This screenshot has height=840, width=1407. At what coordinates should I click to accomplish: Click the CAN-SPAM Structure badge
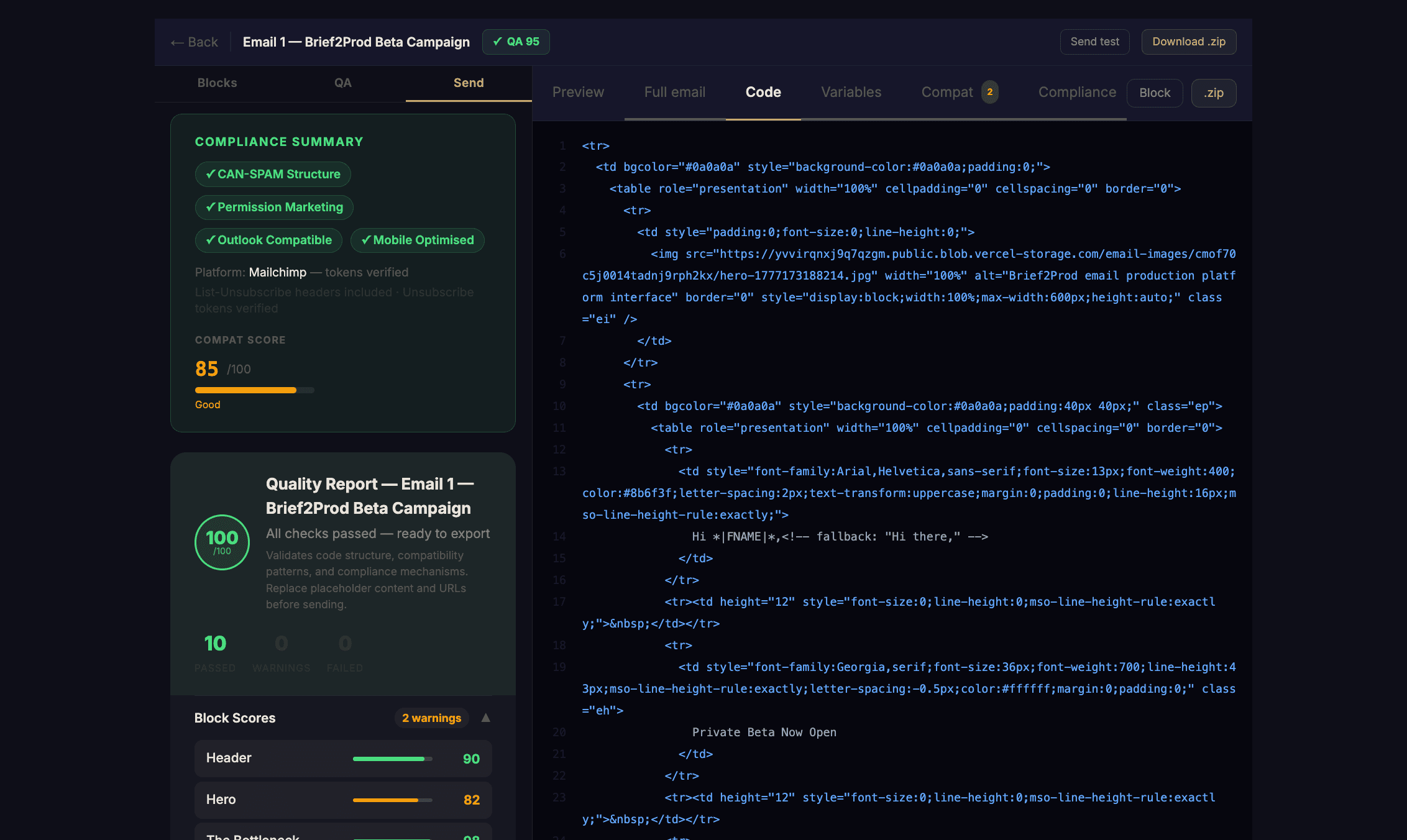click(273, 174)
